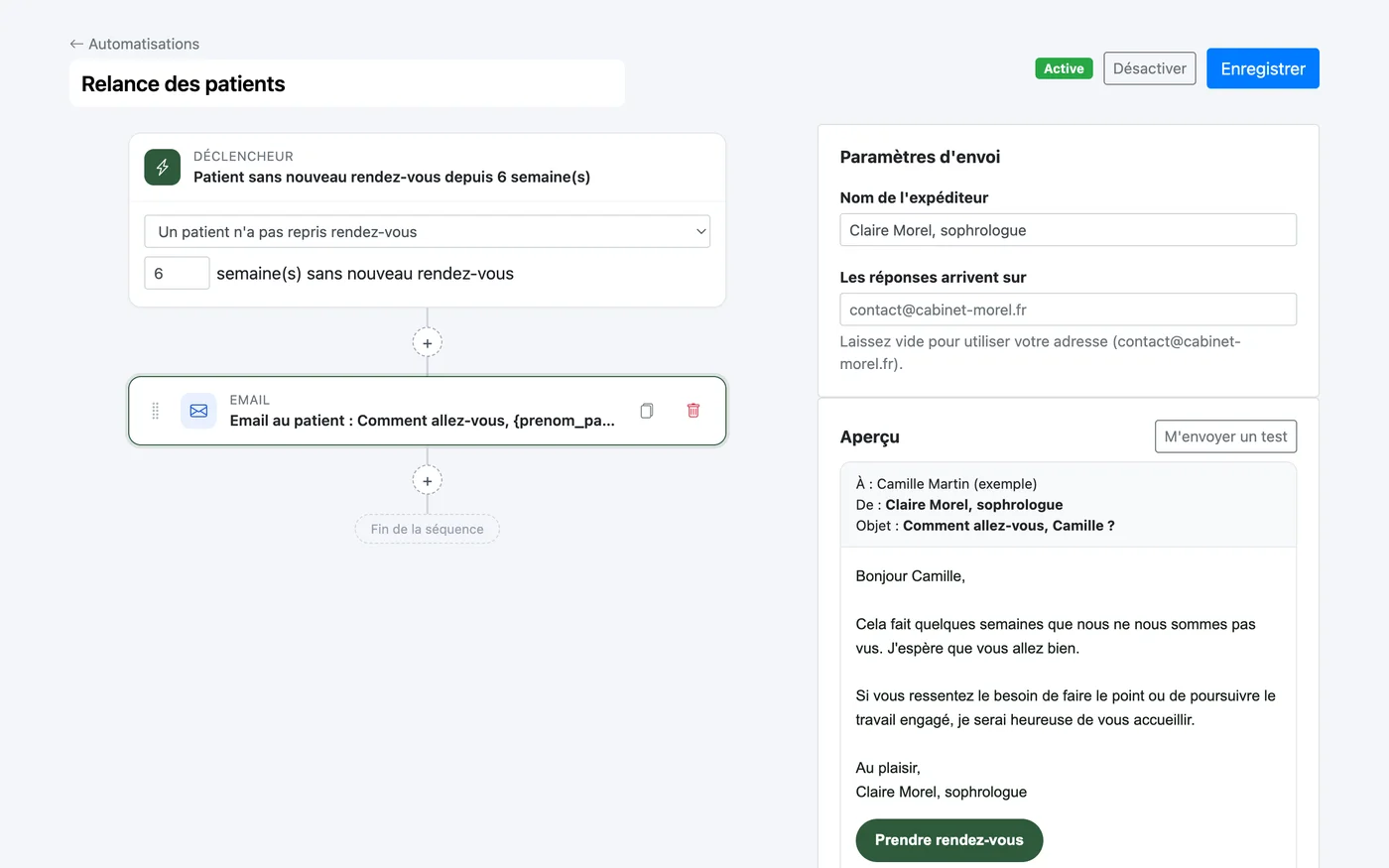The image size is (1389, 868).
Task: Duplicate the email step with the copy icon
Action: [x=647, y=411]
